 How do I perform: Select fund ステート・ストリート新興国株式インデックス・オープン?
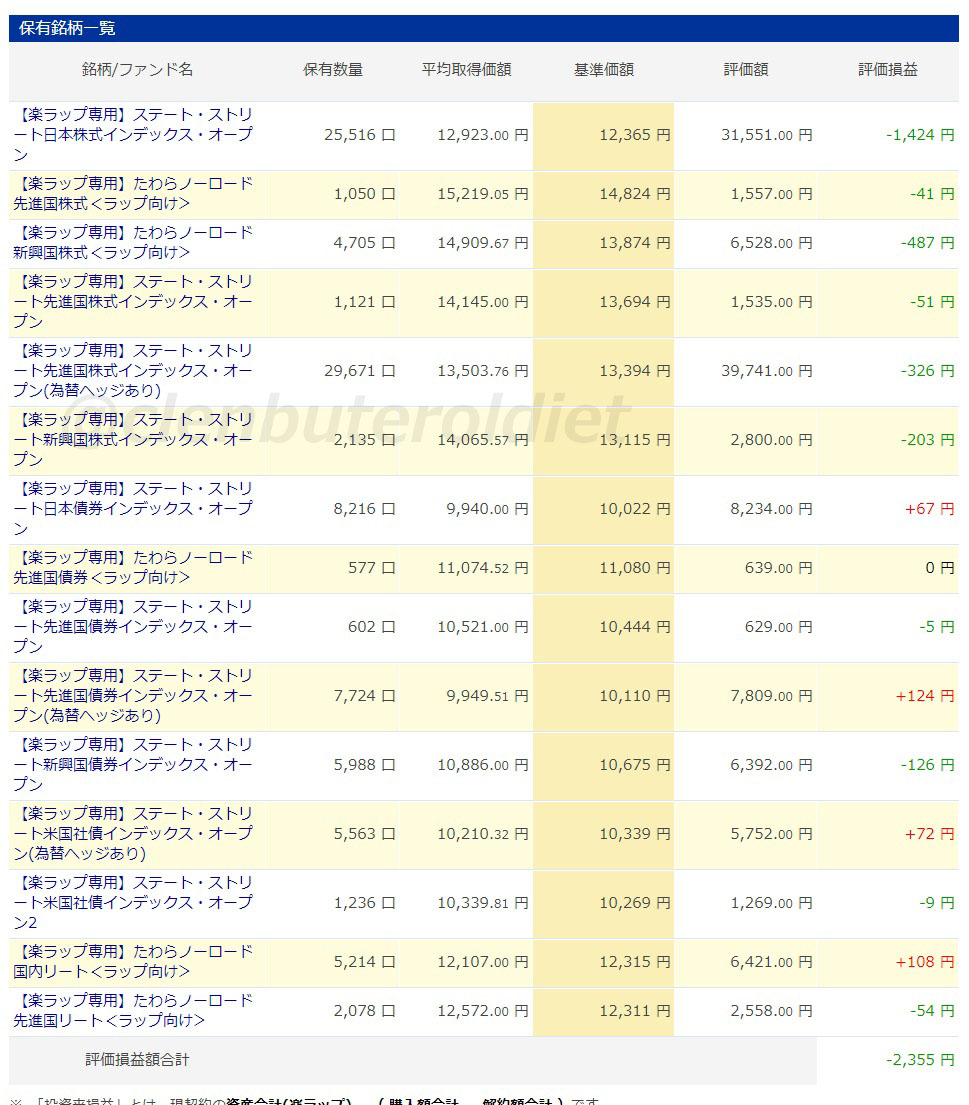point(133,440)
